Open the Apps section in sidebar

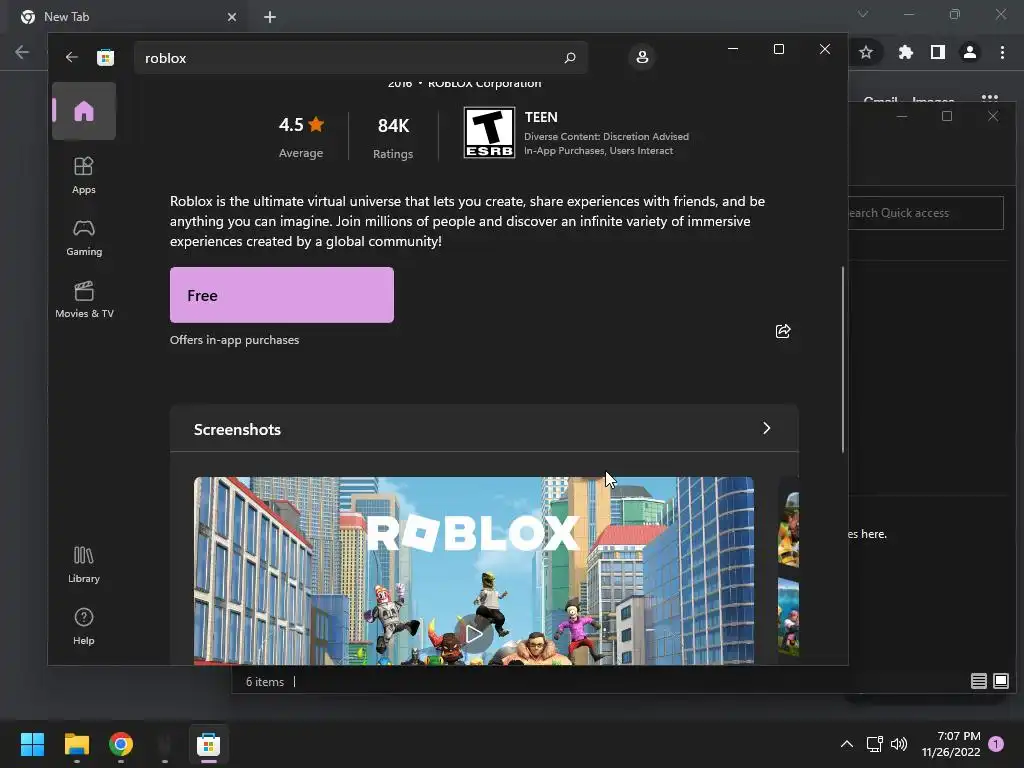[84, 175]
